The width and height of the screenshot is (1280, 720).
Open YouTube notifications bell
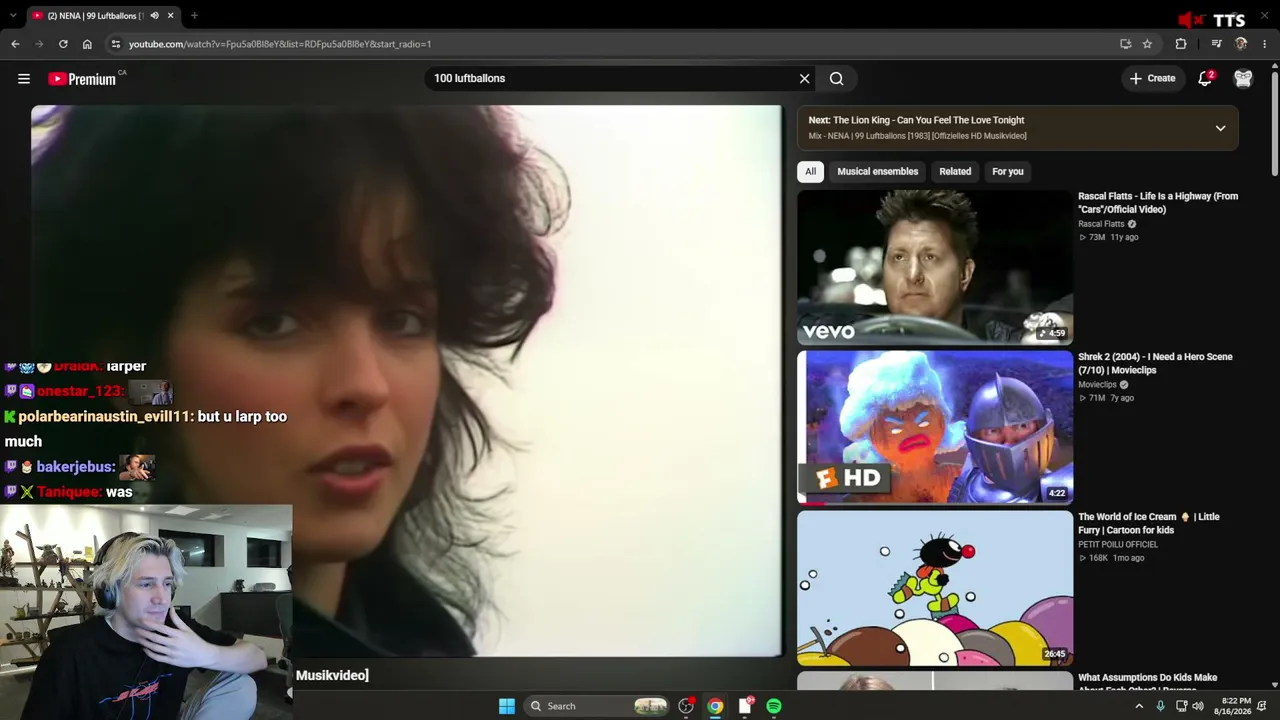pyautogui.click(x=1205, y=78)
